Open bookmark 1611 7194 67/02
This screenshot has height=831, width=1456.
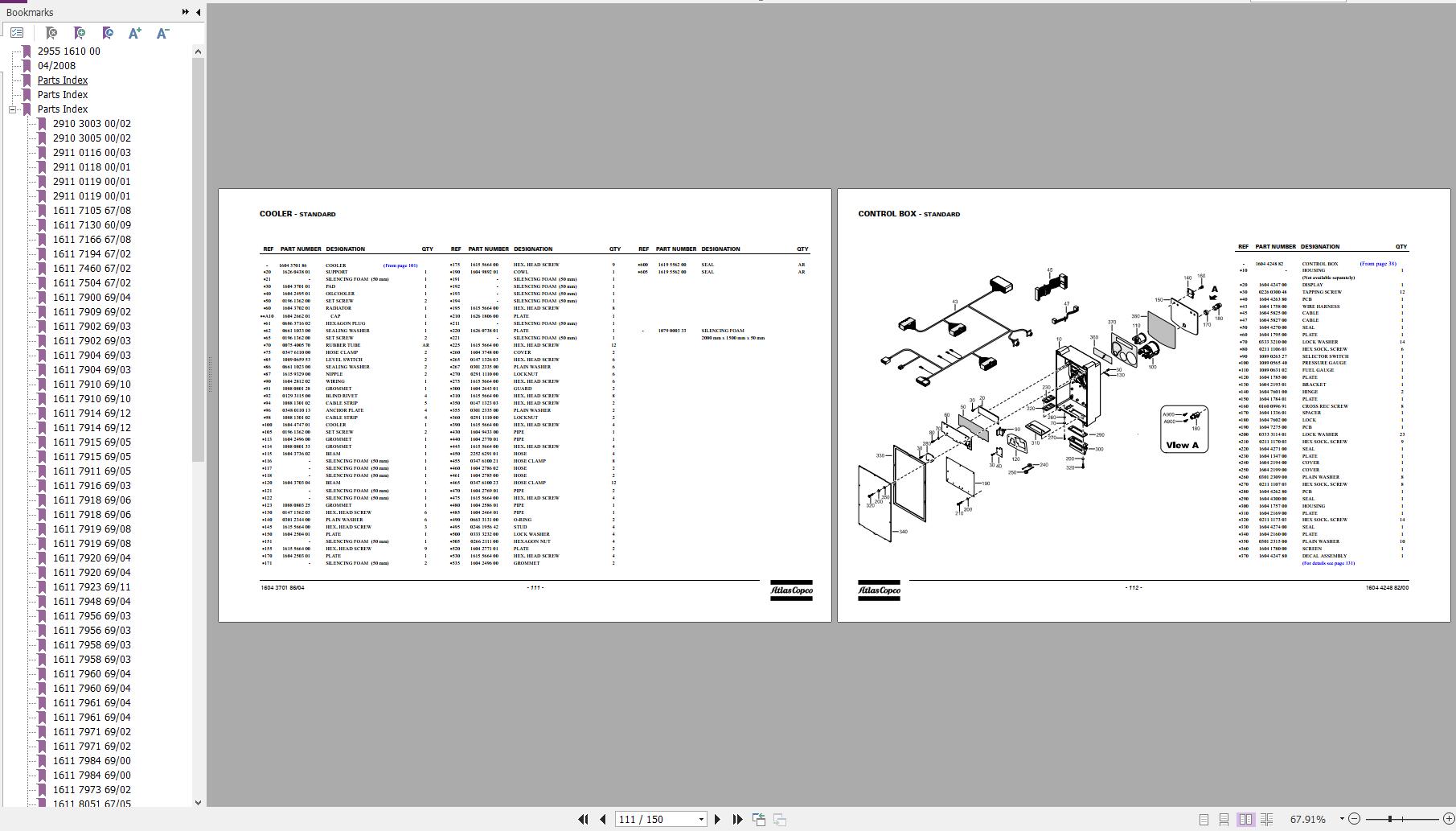tap(92, 254)
